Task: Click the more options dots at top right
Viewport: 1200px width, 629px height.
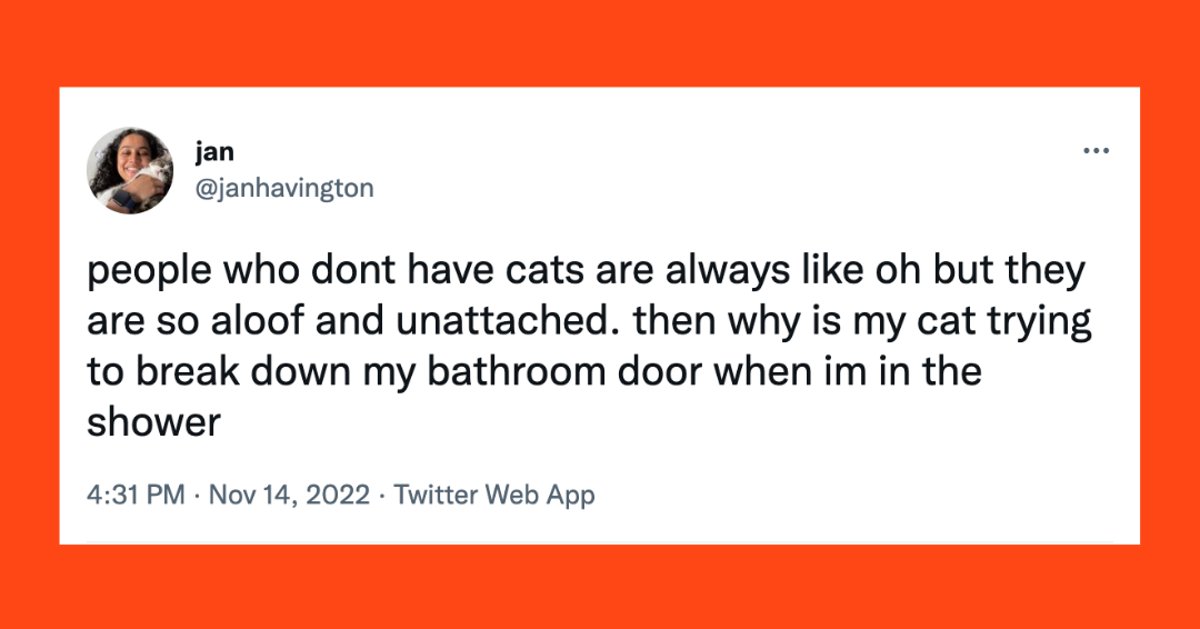Action: pyautogui.click(x=1097, y=150)
